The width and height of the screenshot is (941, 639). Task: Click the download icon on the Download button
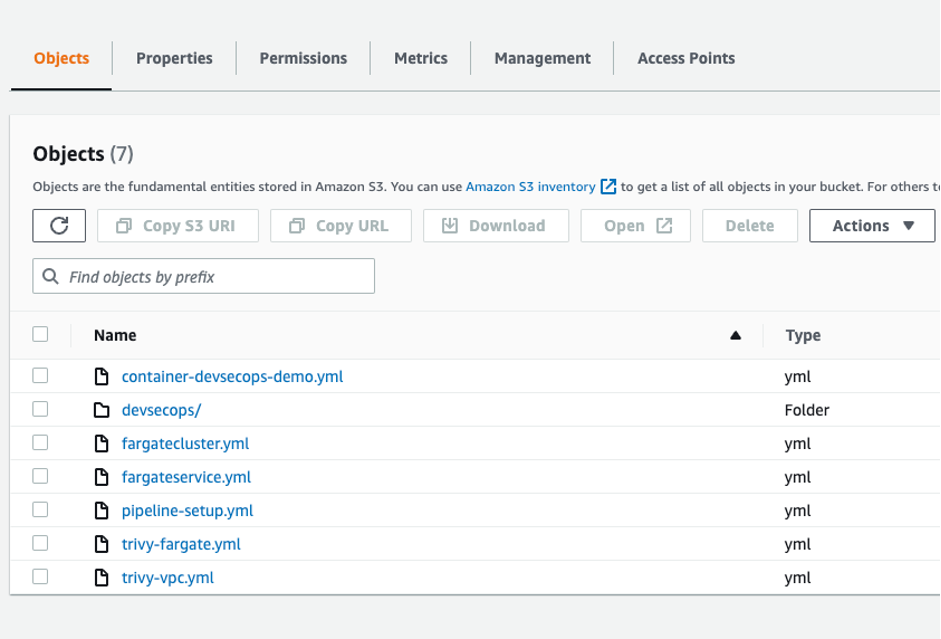(449, 225)
